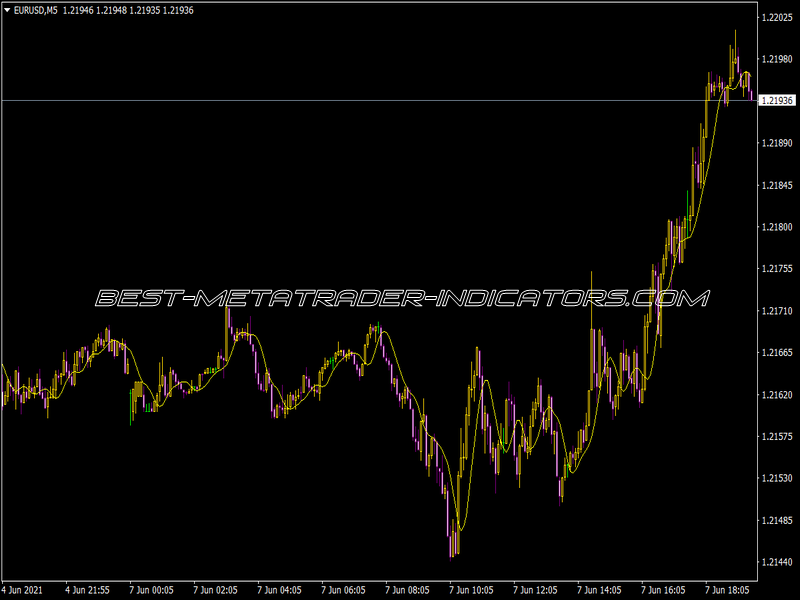Screen dimensions: 800x600
Task: Click the 7 Jun 16:05 time label
Action: coord(664,590)
